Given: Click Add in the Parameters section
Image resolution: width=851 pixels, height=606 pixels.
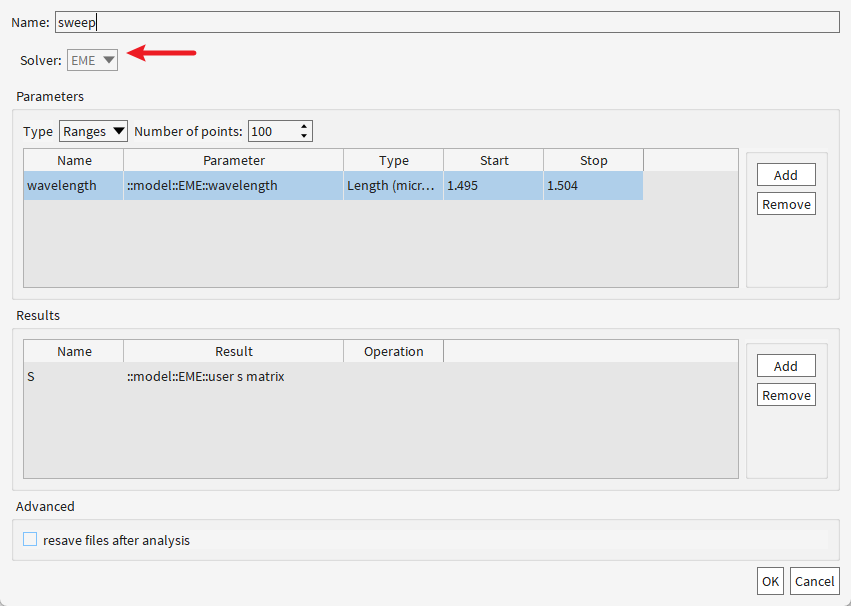Looking at the screenshot, I should pos(786,175).
